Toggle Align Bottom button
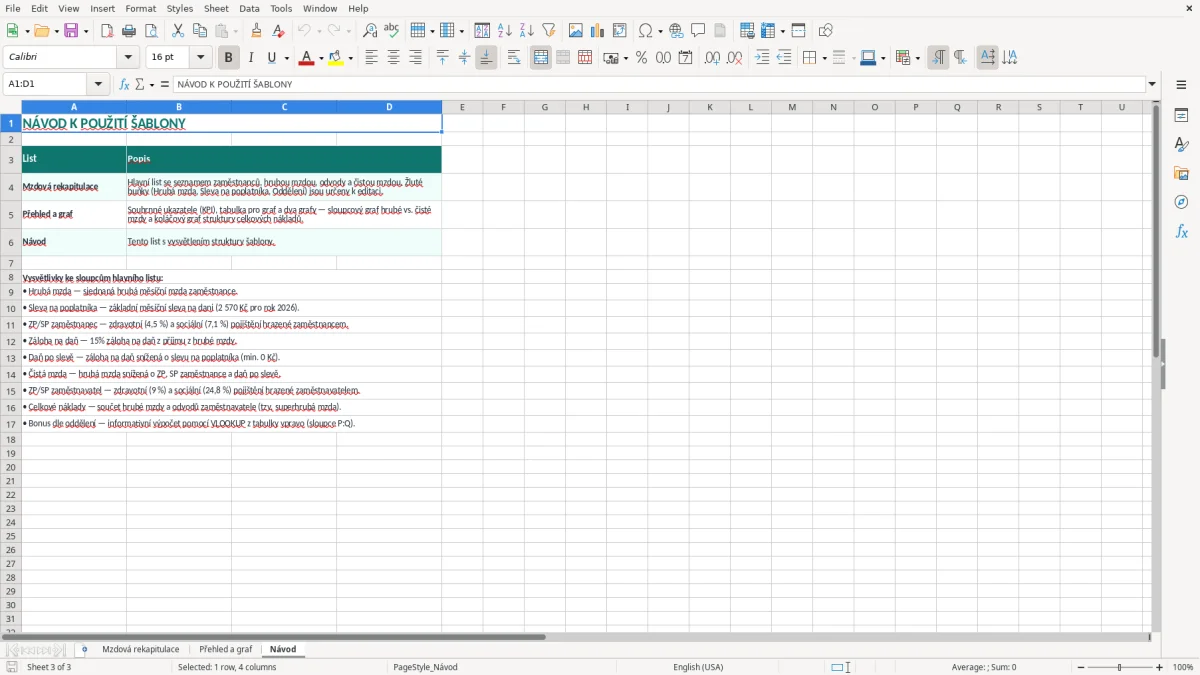 coord(486,58)
